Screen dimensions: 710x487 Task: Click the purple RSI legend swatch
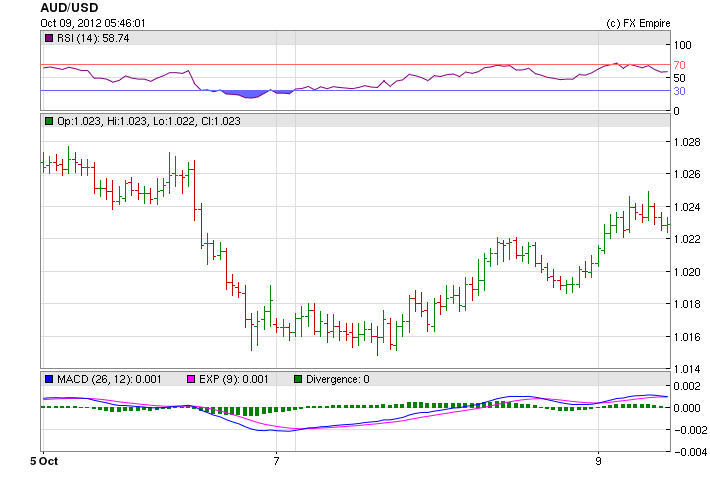pyautogui.click(x=49, y=38)
